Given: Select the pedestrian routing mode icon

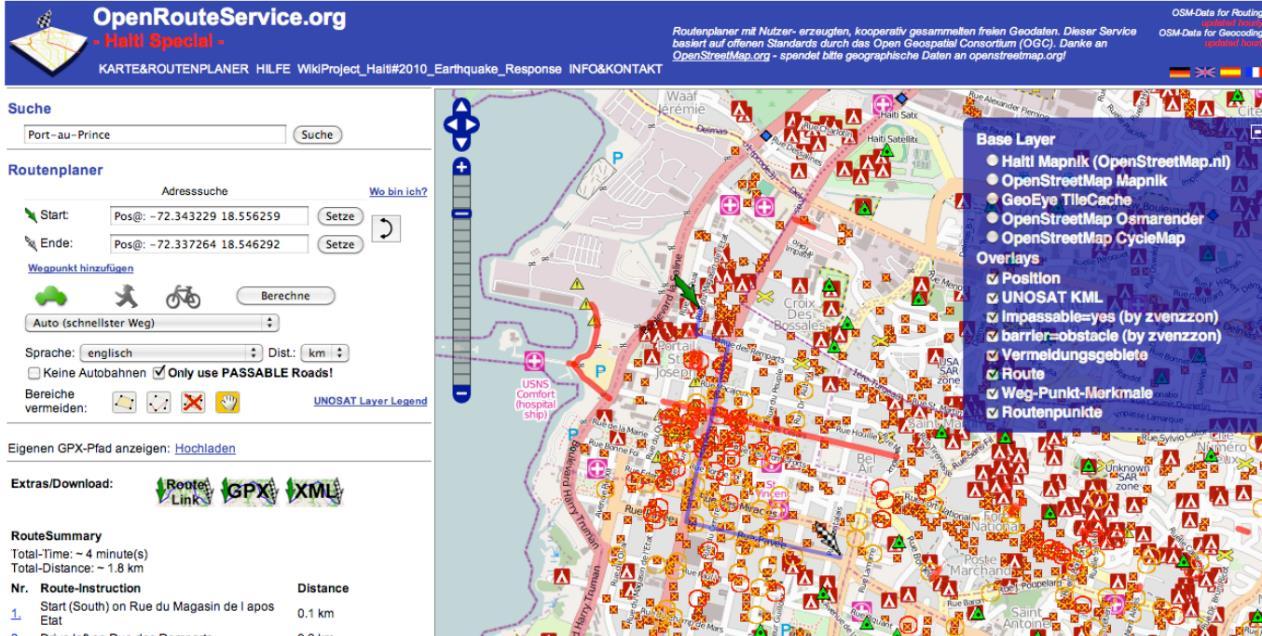Looking at the screenshot, I should tap(127, 296).
